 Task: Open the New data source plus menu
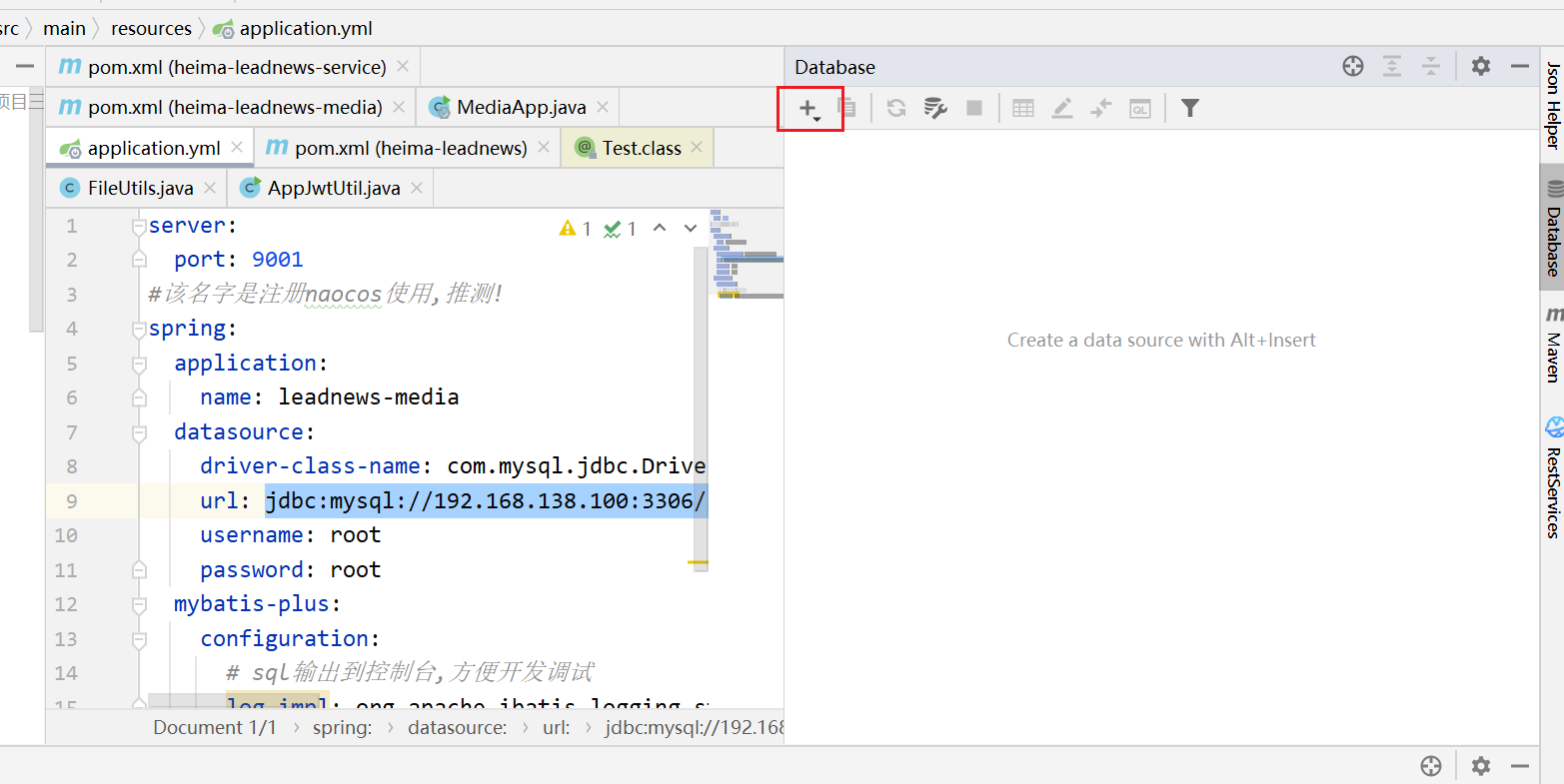[809, 108]
